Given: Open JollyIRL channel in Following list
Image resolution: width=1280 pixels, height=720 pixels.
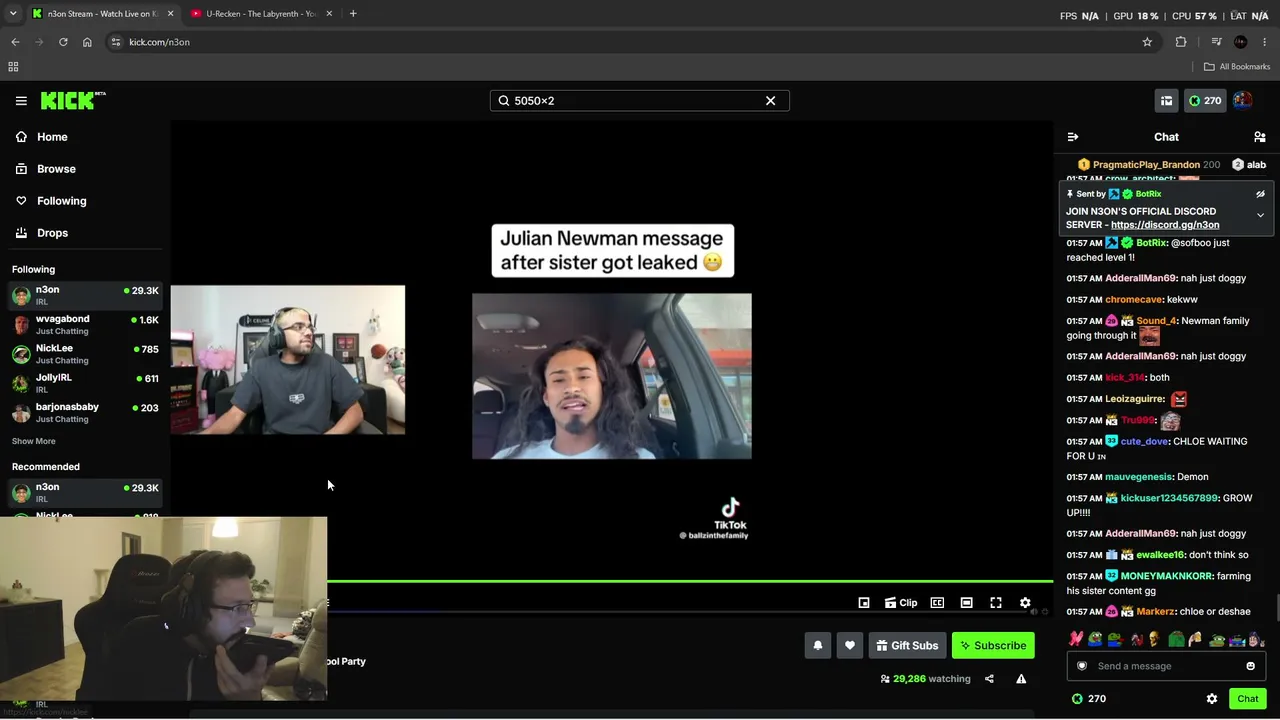Looking at the screenshot, I should pos(85,383).
